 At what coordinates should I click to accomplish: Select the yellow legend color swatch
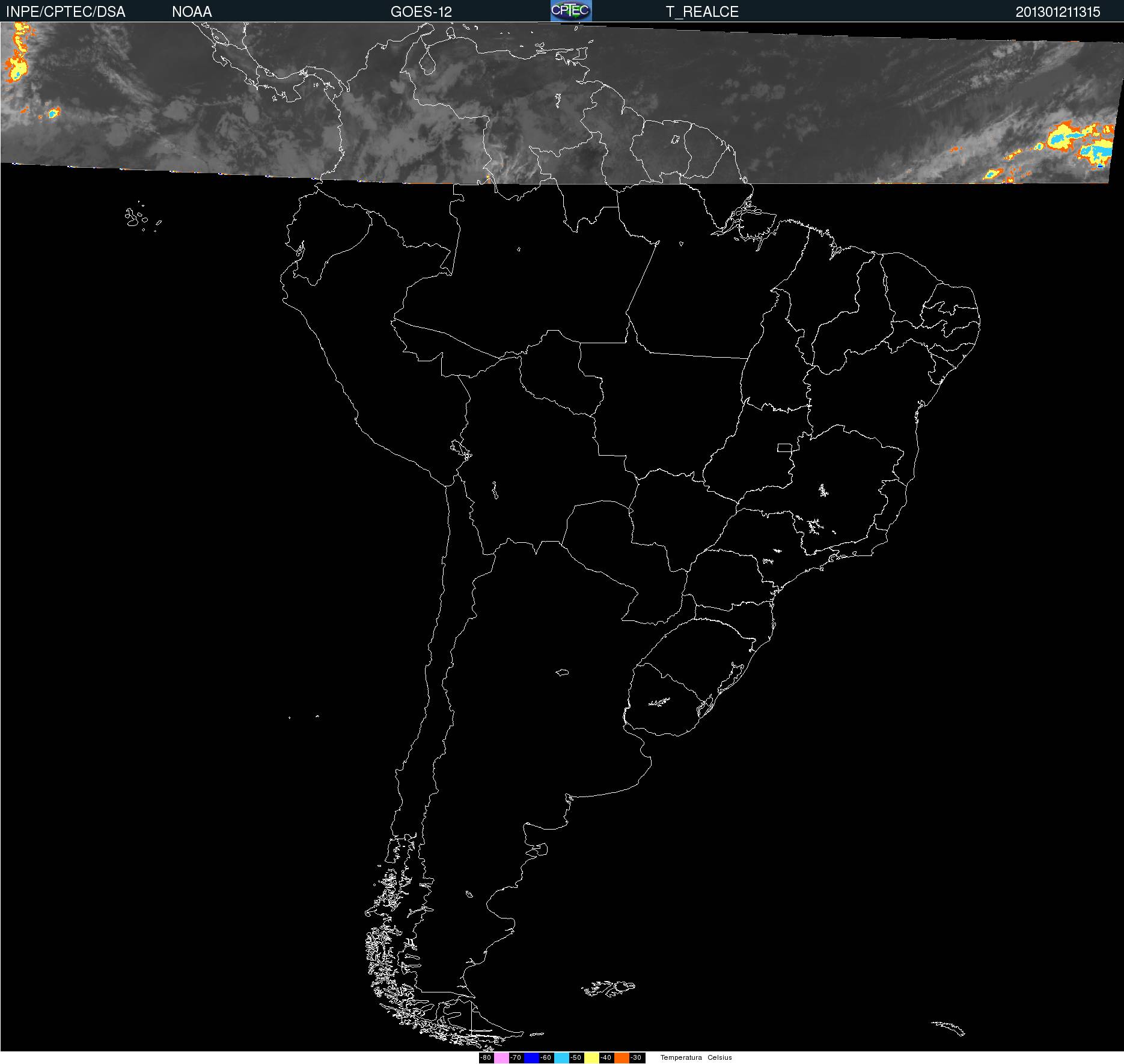(x=591, y=1058)
